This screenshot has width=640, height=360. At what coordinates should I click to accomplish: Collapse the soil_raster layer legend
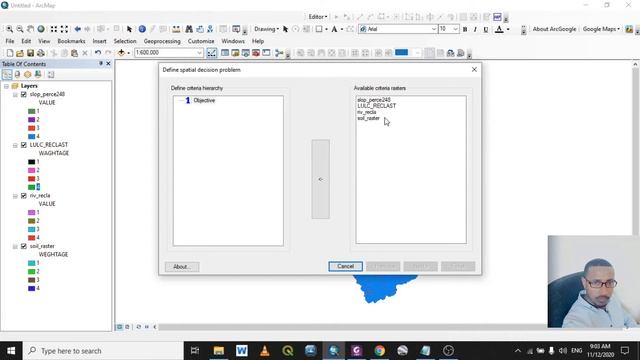tap(15, 247)
